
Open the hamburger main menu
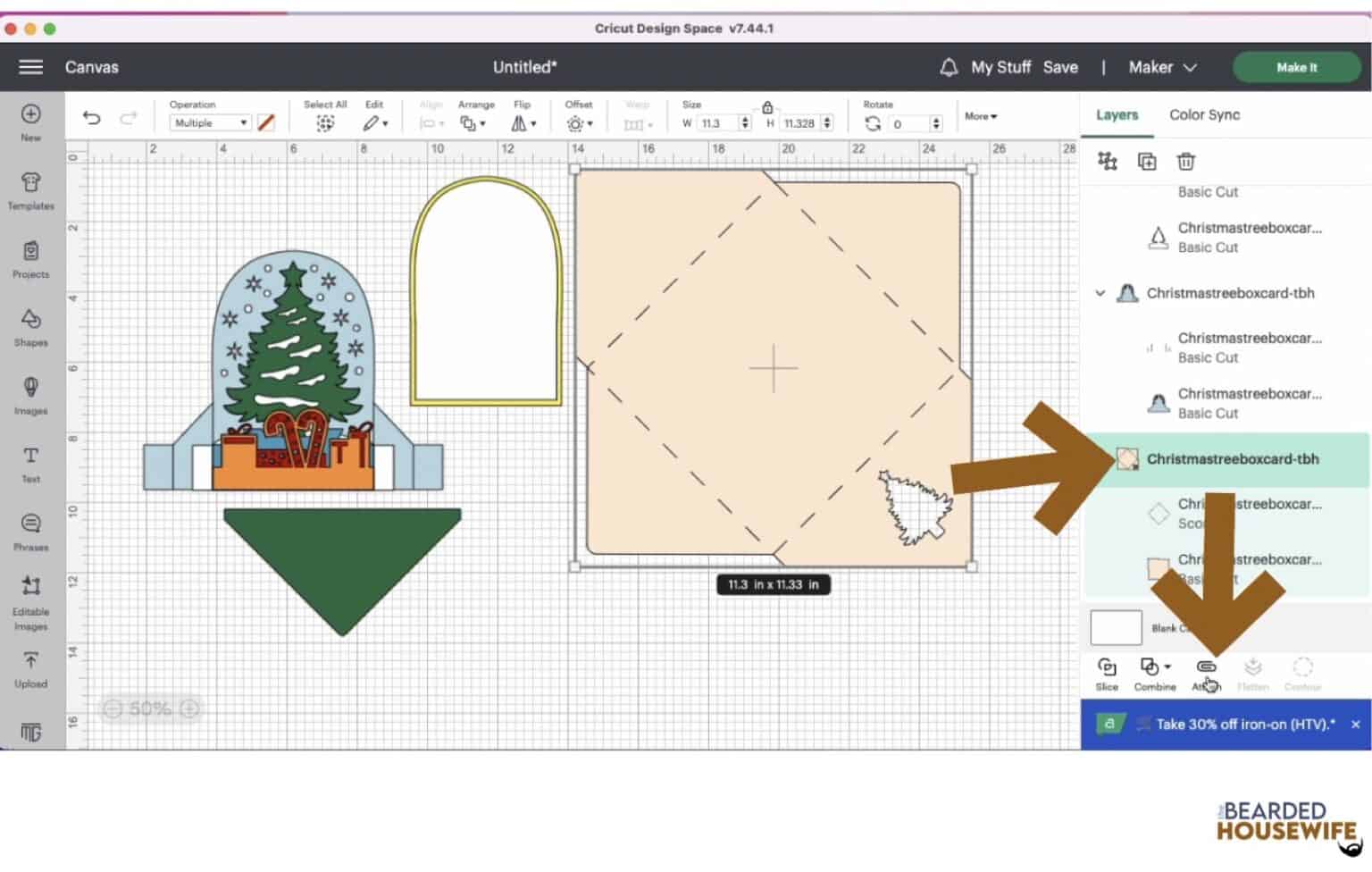point(31,67)
